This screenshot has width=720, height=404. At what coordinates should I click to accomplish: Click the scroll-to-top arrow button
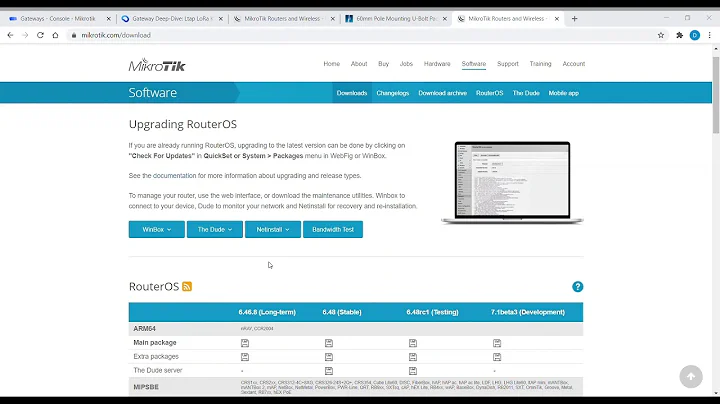point(691,376)
